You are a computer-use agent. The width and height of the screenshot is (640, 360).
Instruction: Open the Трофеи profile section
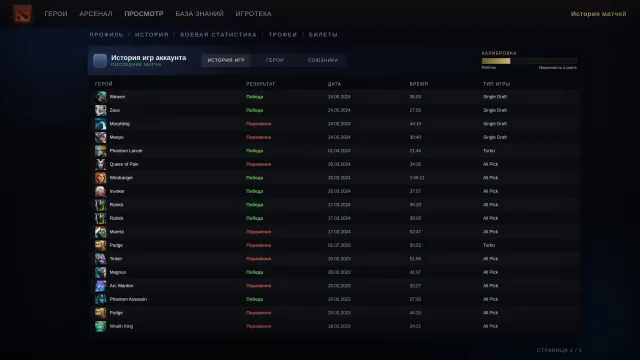pos(283,35)
